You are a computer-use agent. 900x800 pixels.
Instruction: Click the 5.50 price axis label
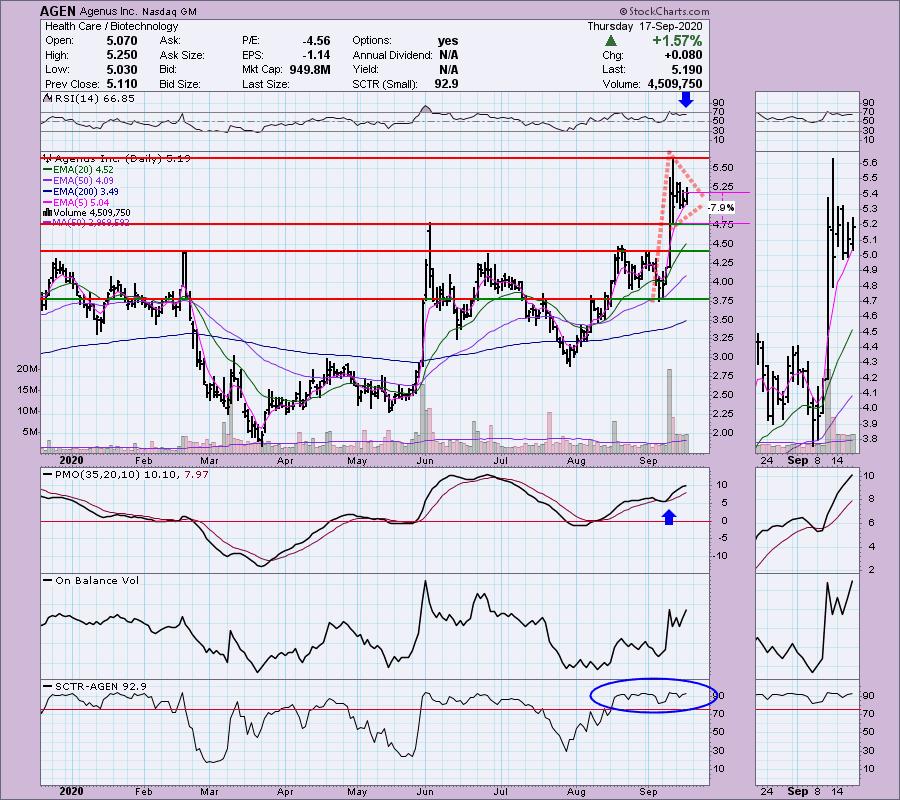coord(722,168)
